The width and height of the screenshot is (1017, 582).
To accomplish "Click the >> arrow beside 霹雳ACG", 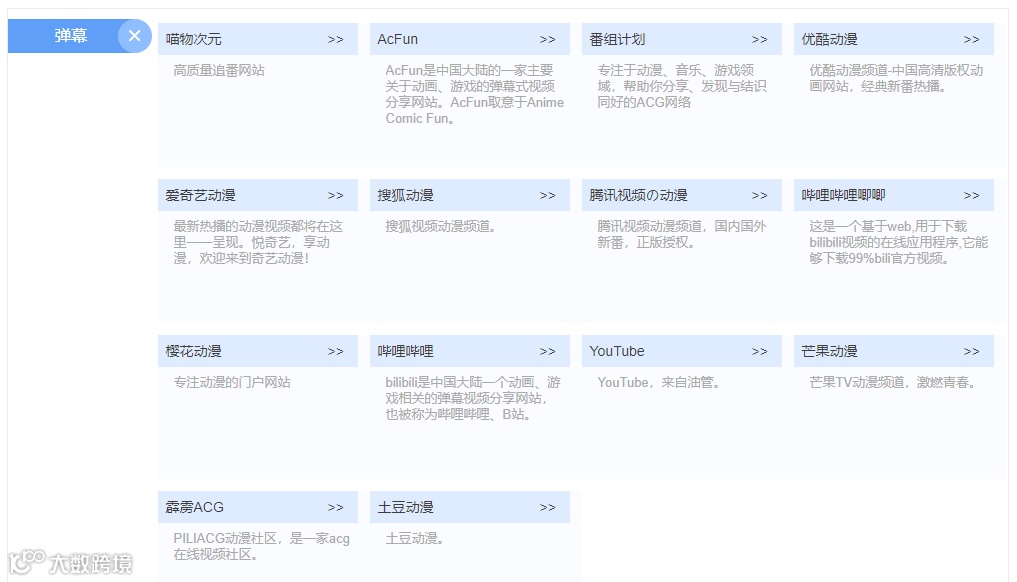I will [x=335, y=507].
